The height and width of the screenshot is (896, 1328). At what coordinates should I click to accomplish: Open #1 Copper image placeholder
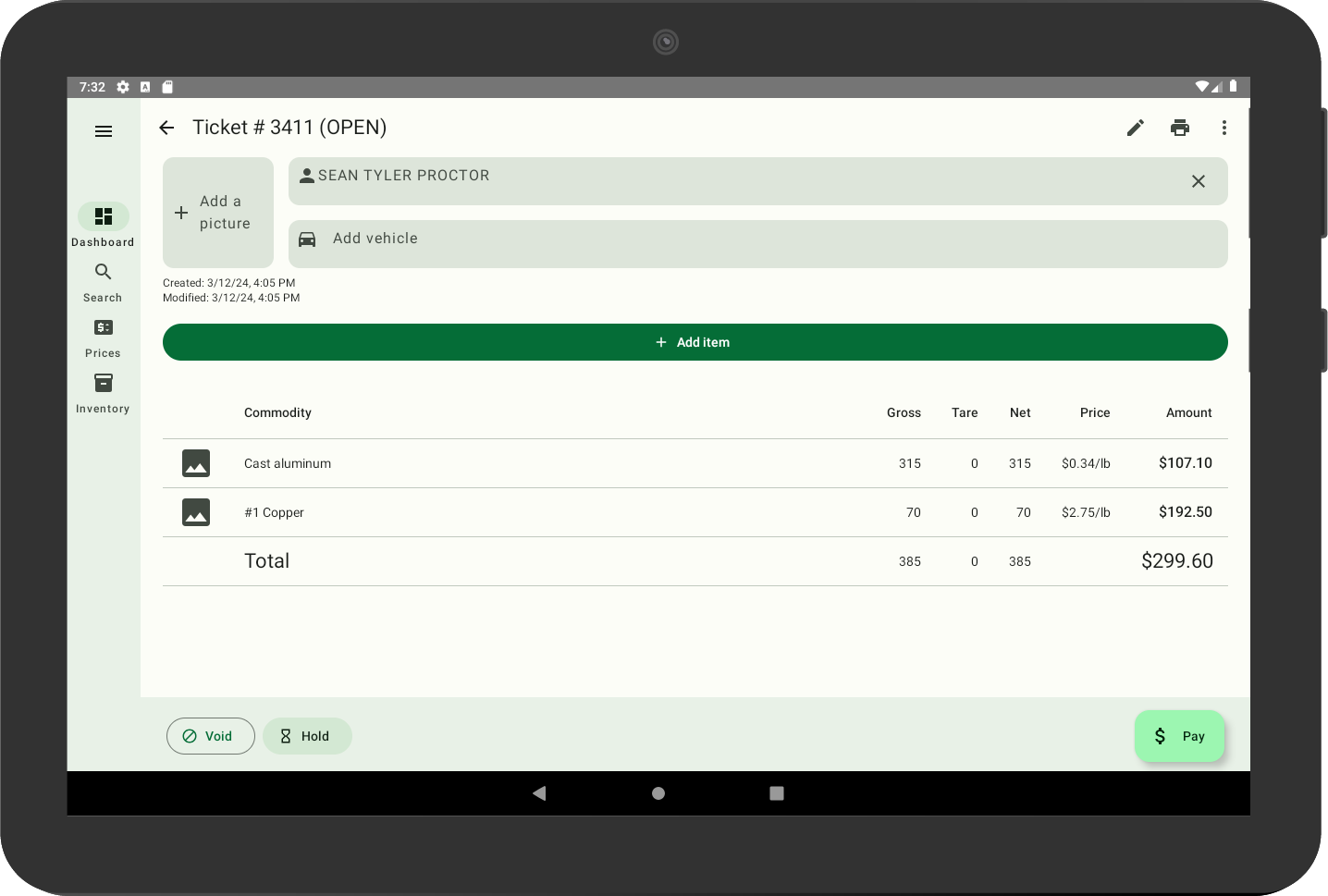click(196, 512)
